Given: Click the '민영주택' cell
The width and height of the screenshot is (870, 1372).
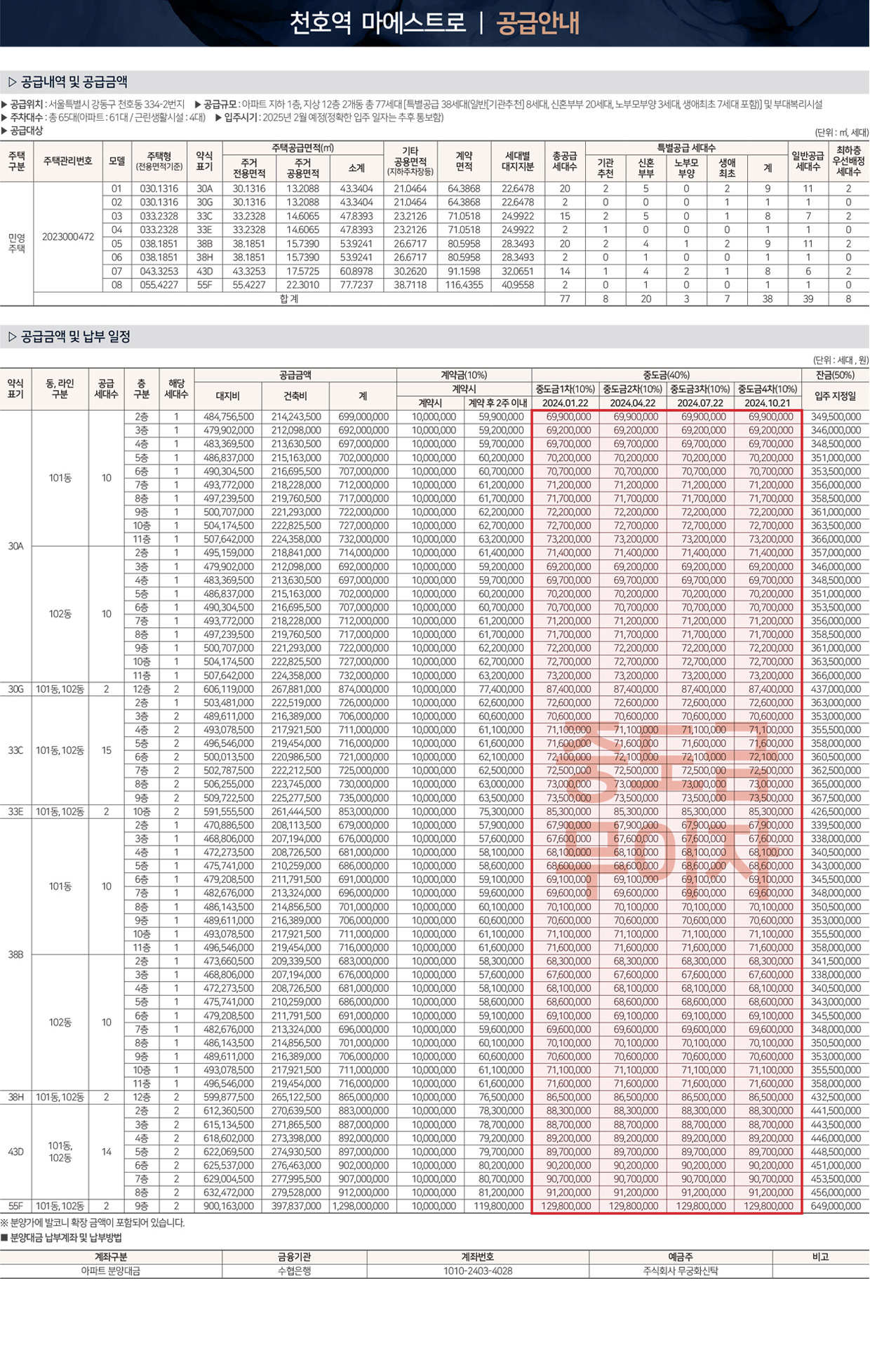Looking at the screenshot, I should pos(16,243).
